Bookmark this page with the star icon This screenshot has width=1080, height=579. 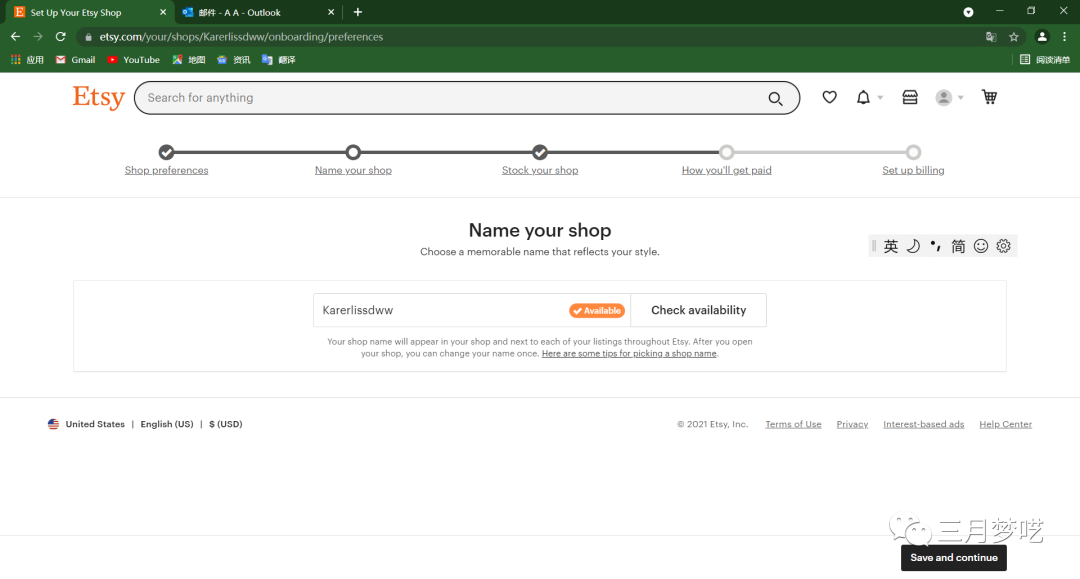1014,37
